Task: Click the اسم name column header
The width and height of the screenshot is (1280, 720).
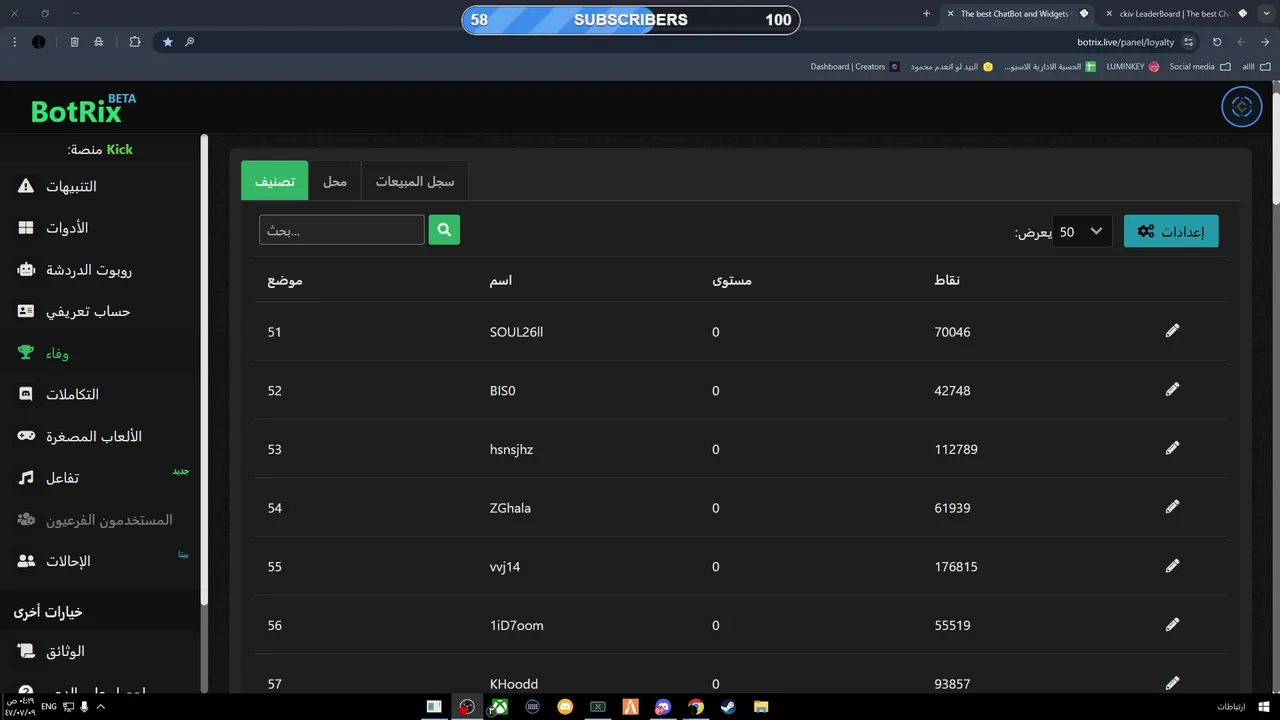Action: (x=500, y=280)
